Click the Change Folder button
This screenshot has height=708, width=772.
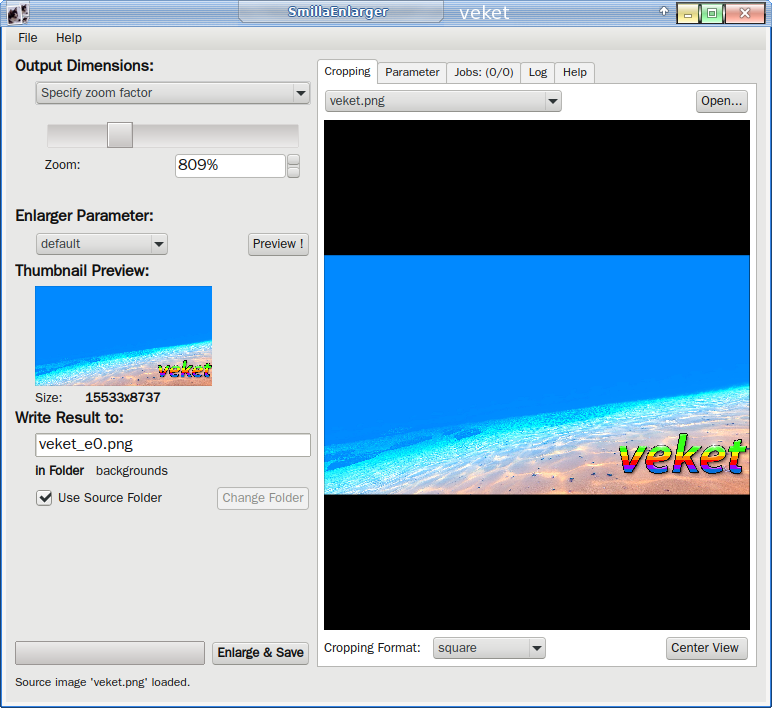[263, 498]
